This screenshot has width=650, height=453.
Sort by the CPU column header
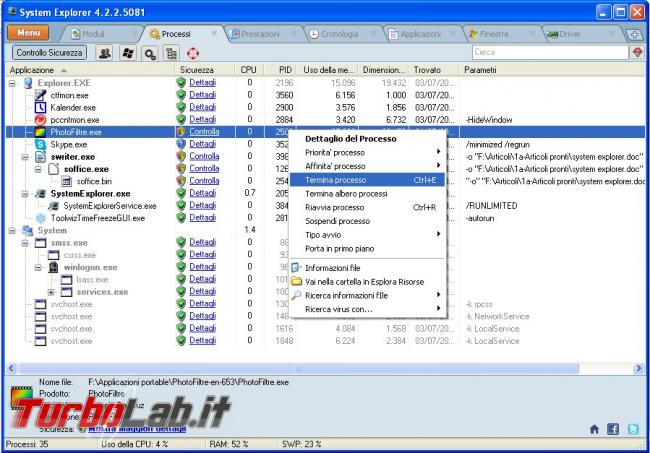(x=249, y=70)
